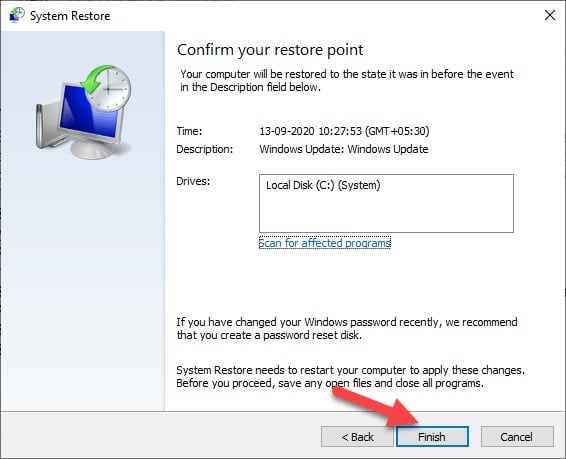Click the Time: label

click(x=189, y=131)
